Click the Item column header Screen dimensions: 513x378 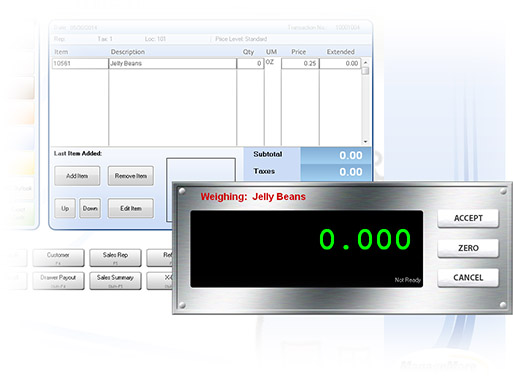[x=61, y=52]
